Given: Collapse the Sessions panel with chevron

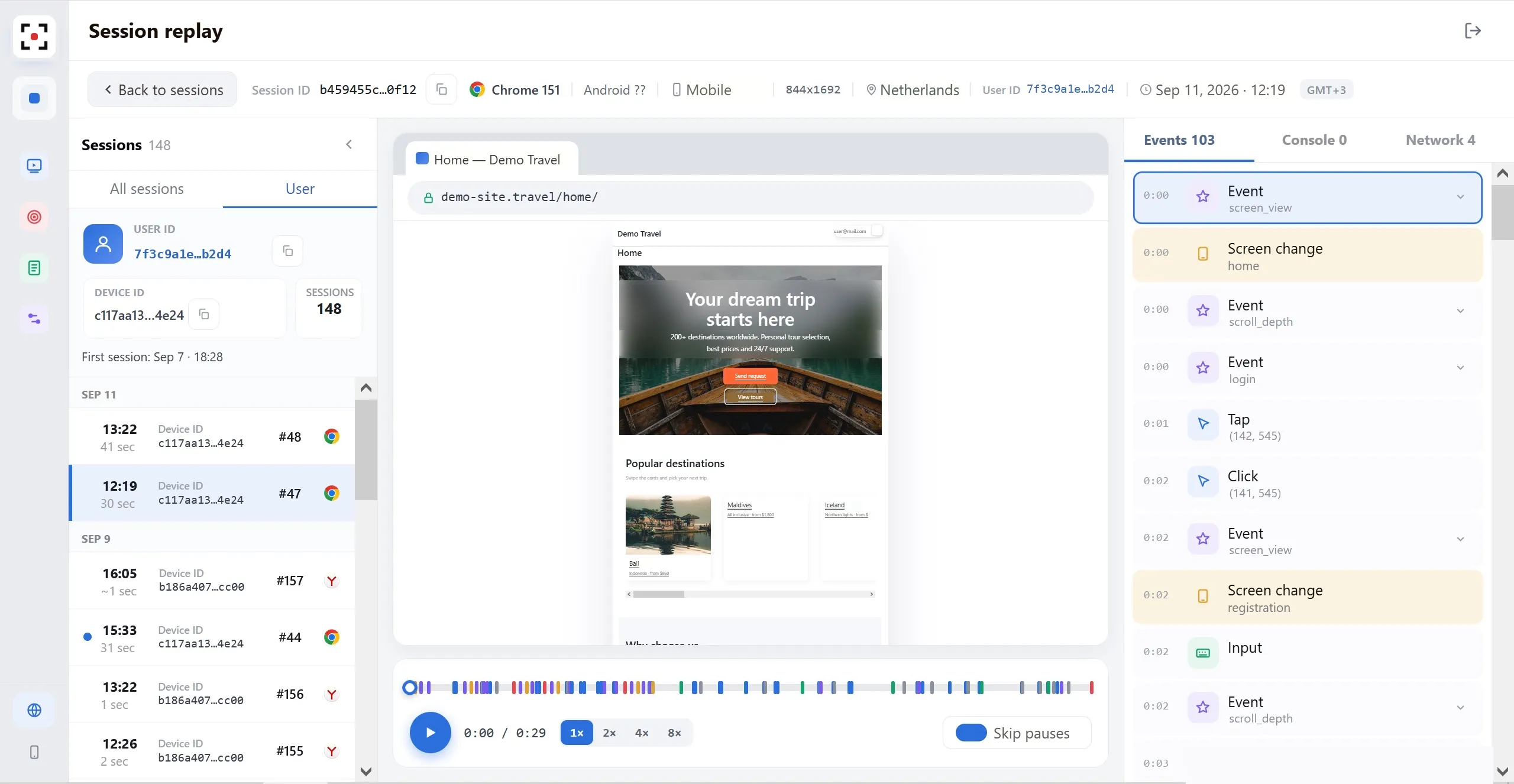Looking at the screenshot, I should (x=349, y=145).
